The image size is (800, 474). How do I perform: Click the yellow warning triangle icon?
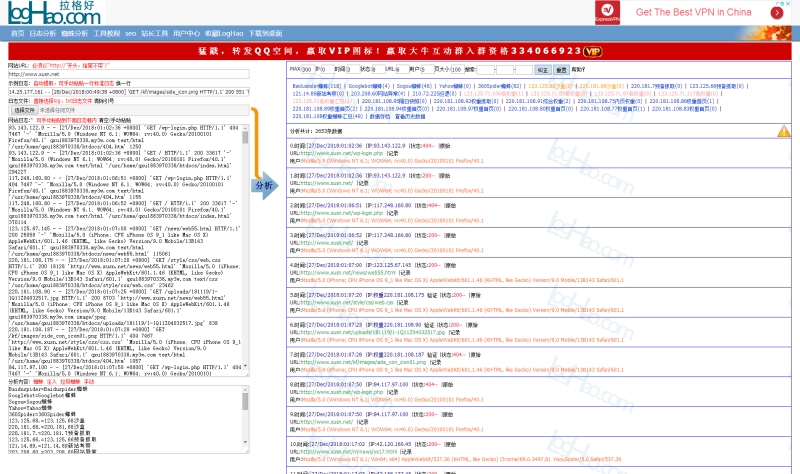(x=784, y=131)
